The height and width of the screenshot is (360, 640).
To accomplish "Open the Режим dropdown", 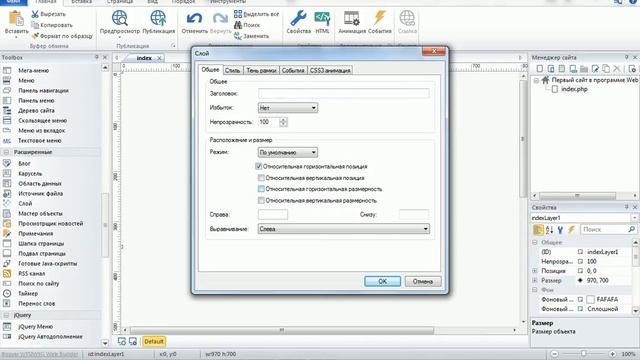I will (x=288, y=152).
